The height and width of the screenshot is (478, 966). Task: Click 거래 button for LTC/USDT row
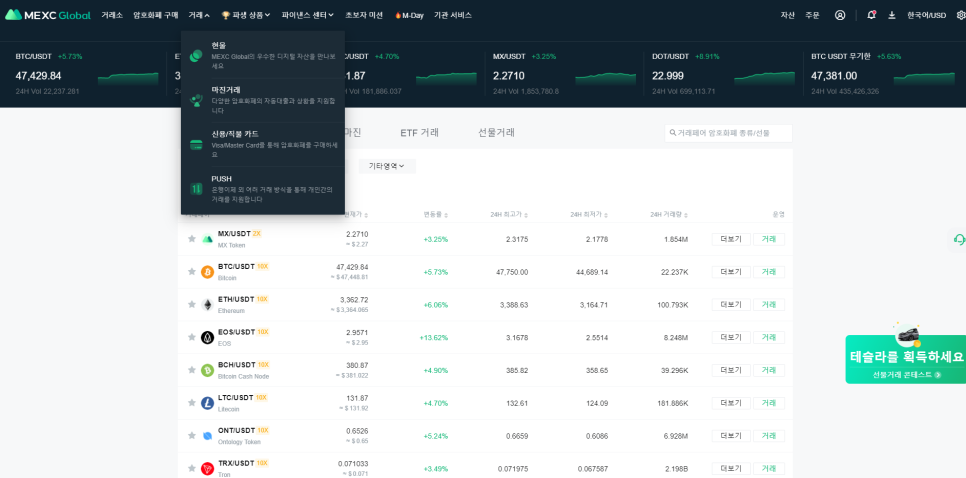tap(769, 403)
